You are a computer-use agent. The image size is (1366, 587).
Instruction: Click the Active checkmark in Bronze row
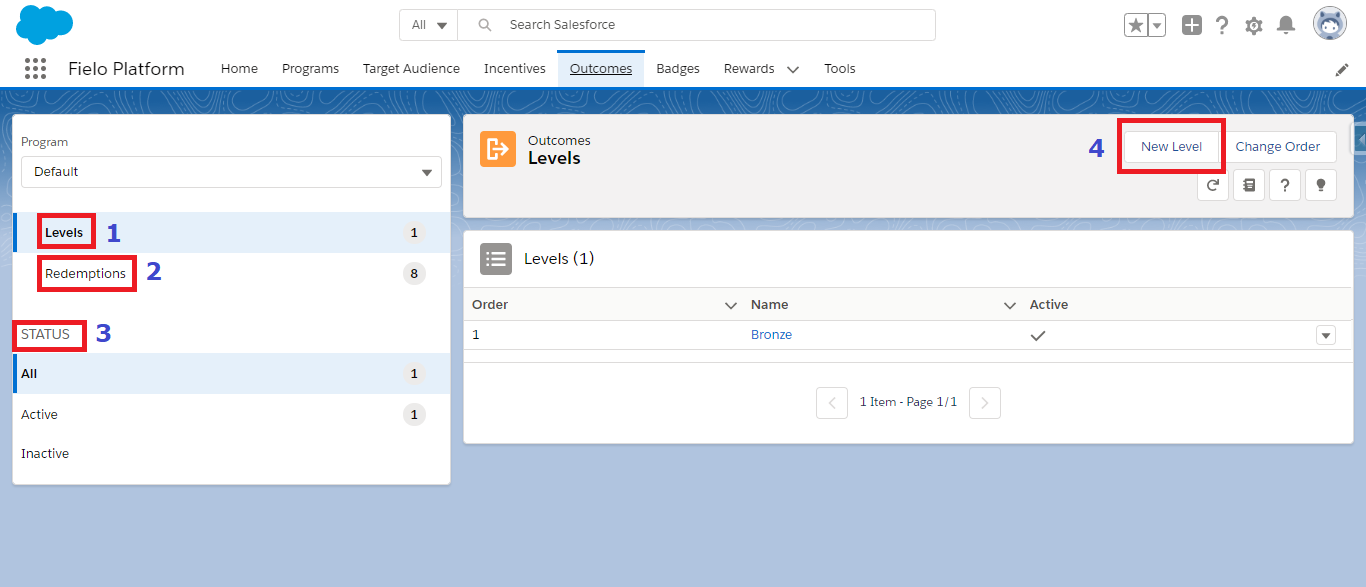1038,336
